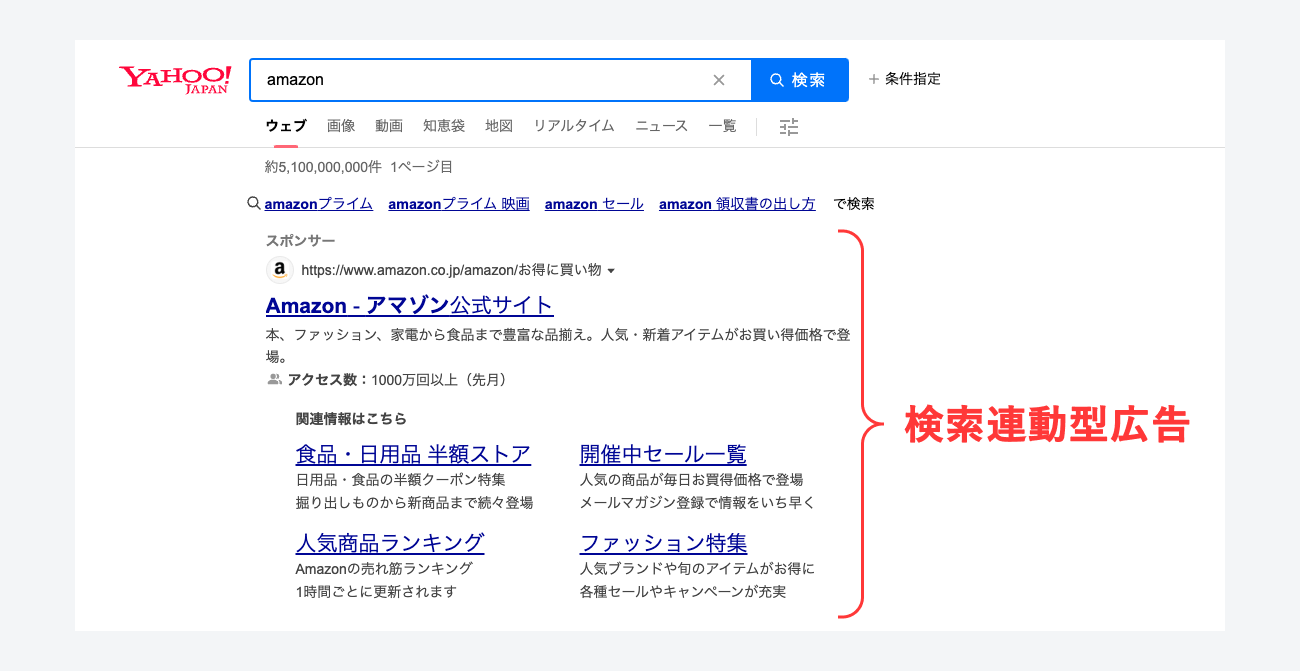Viewport: 1300px width, 671px height.
Task: Select the ウェブ tab
Action: 286,126
